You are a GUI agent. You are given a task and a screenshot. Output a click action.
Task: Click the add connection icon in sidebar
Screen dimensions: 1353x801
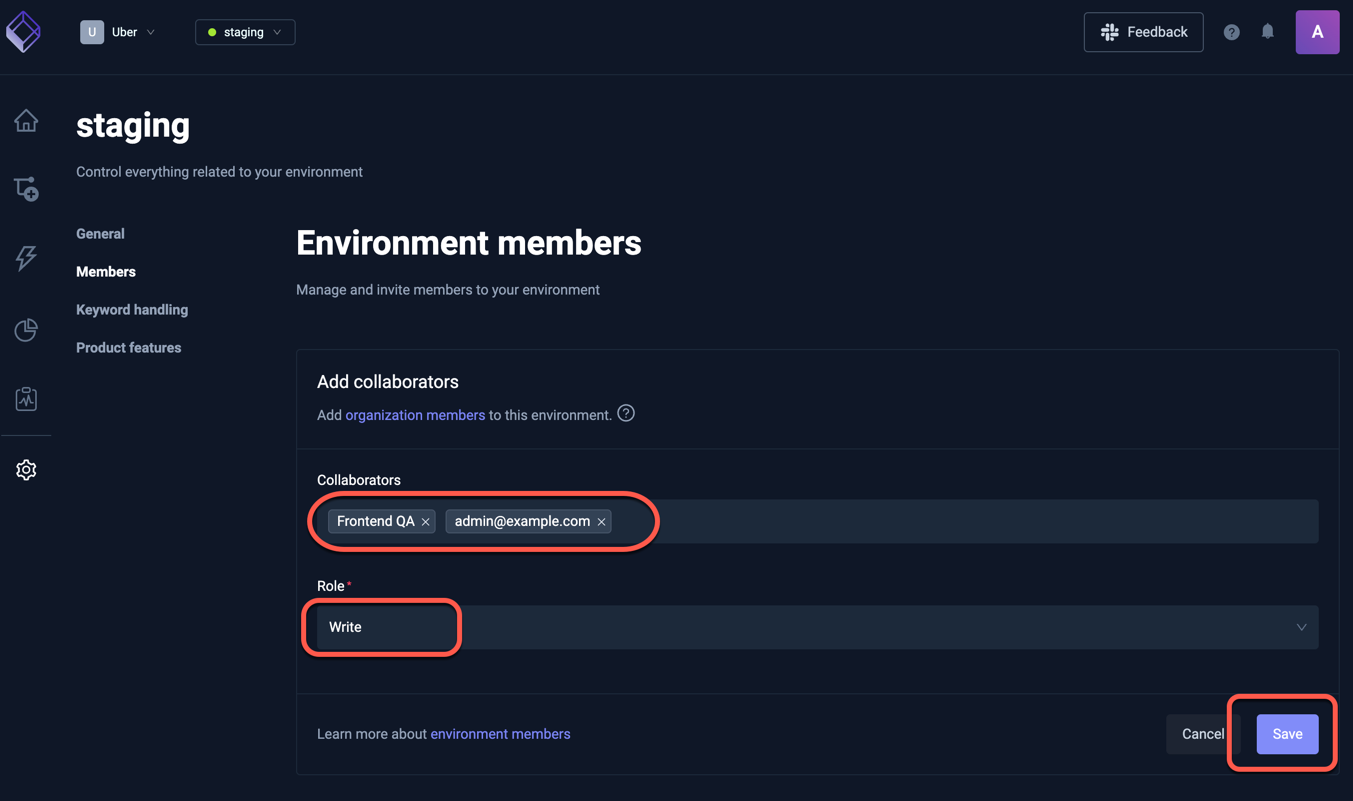26,189
